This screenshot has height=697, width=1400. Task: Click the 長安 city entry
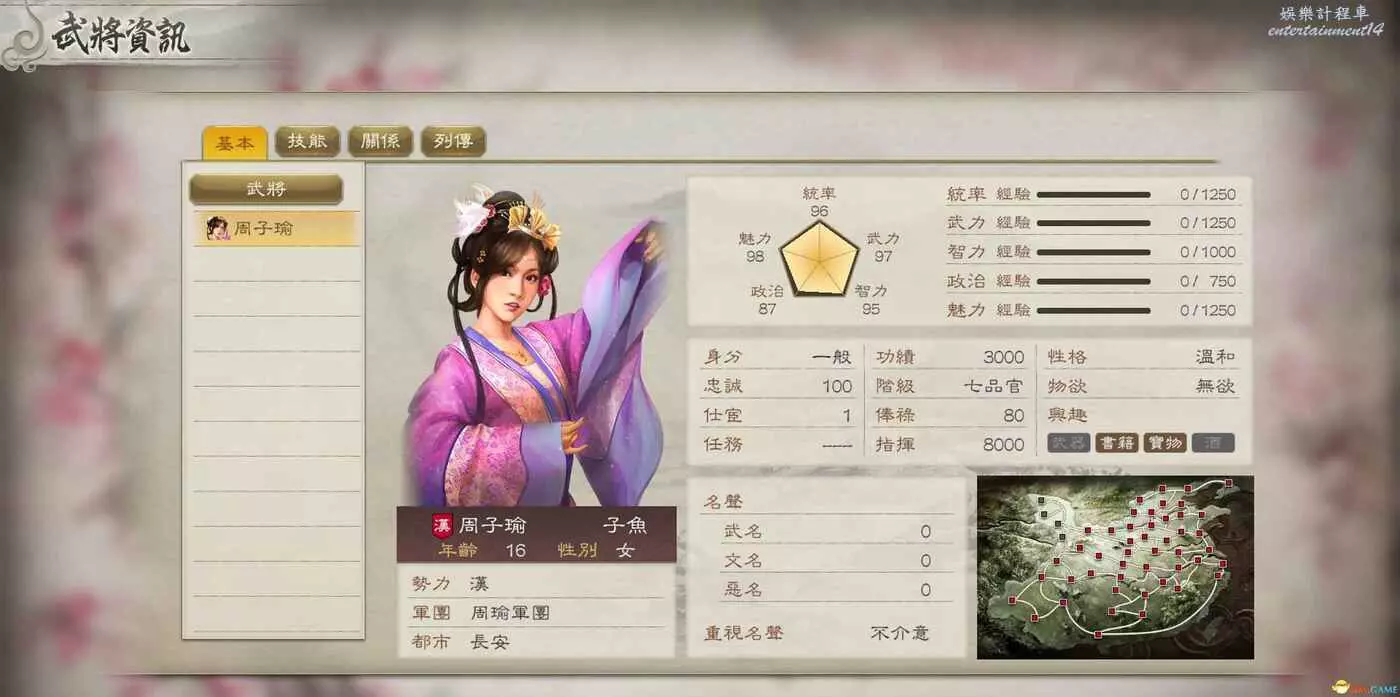490,642
